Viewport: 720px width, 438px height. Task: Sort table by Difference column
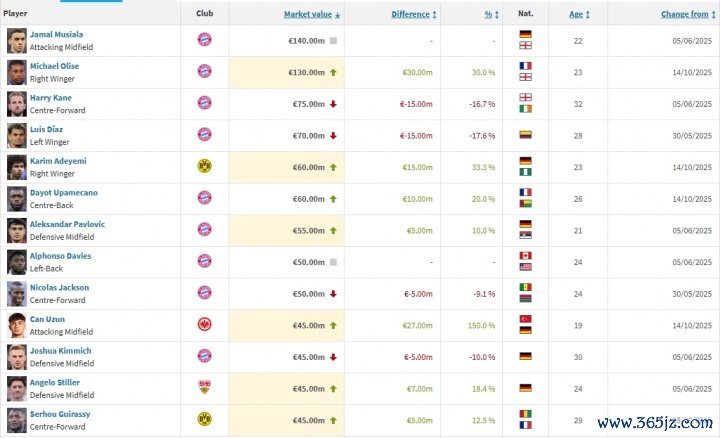coord(413,15)
